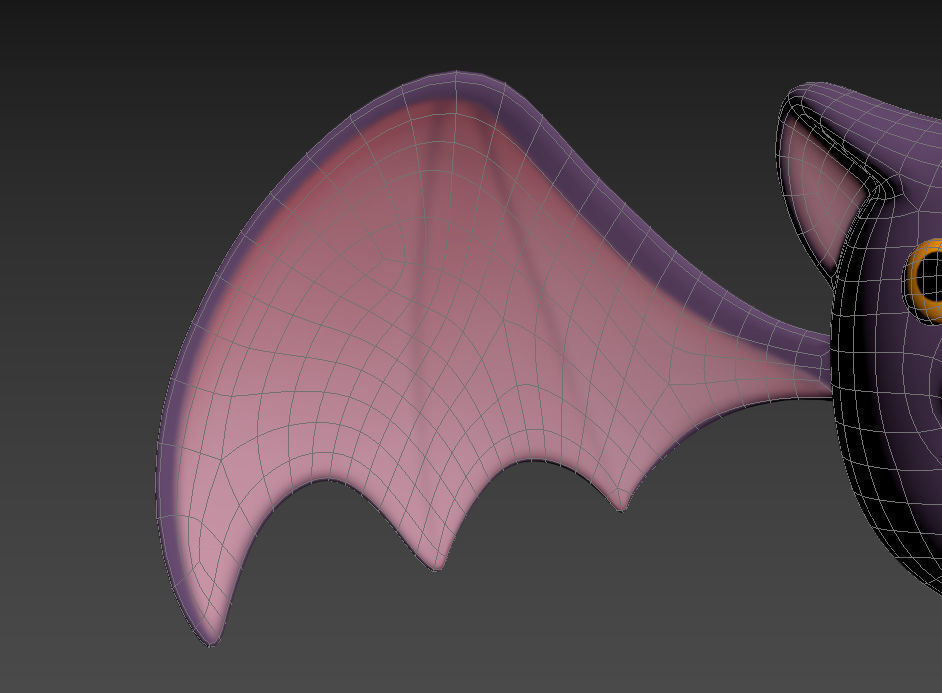Viewport: 942px width, 693px height.
Task: Click the bat's orange eye ring
Action: [914, 281]
